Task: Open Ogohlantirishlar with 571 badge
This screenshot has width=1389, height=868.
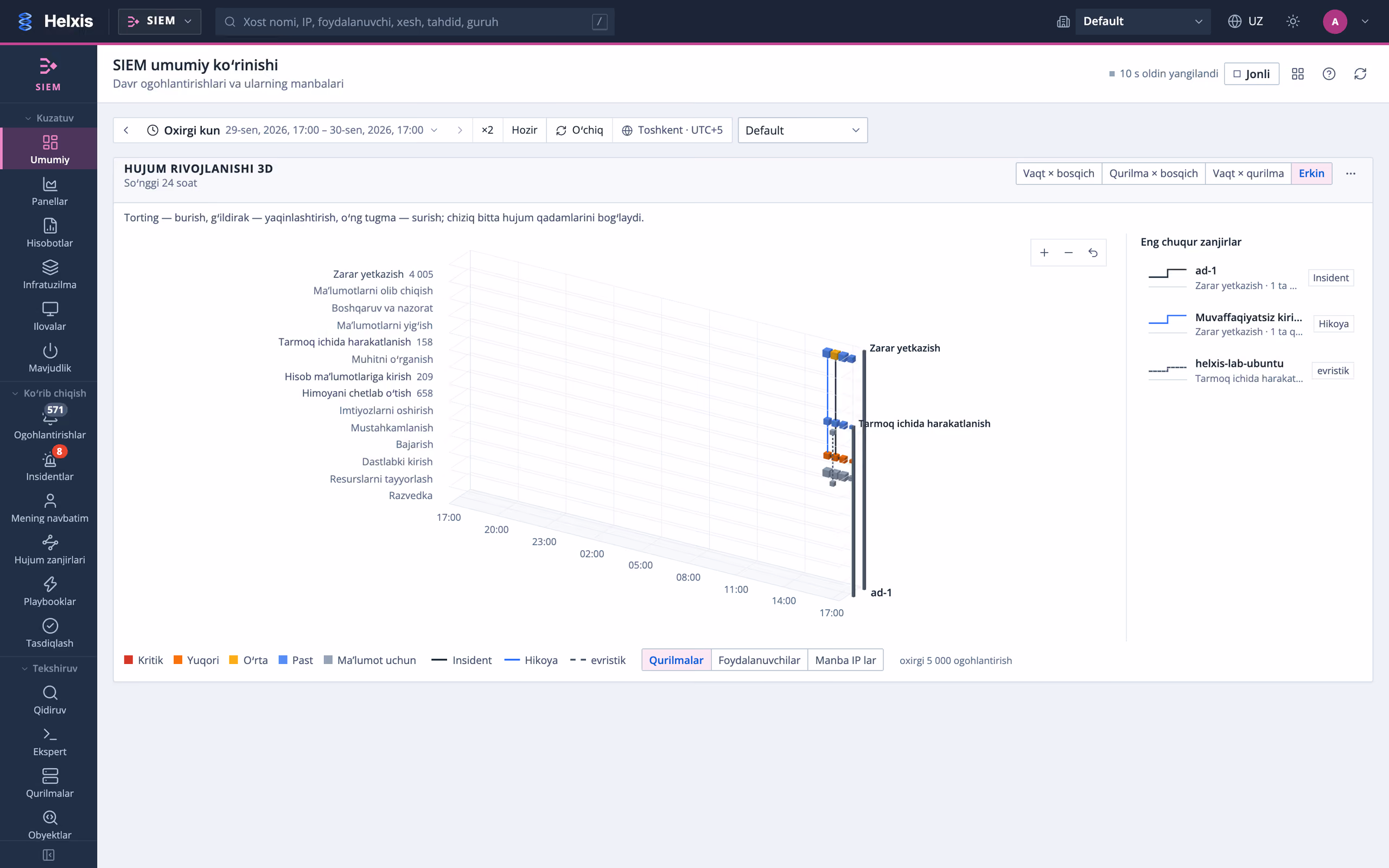Action: pos(49,425)
